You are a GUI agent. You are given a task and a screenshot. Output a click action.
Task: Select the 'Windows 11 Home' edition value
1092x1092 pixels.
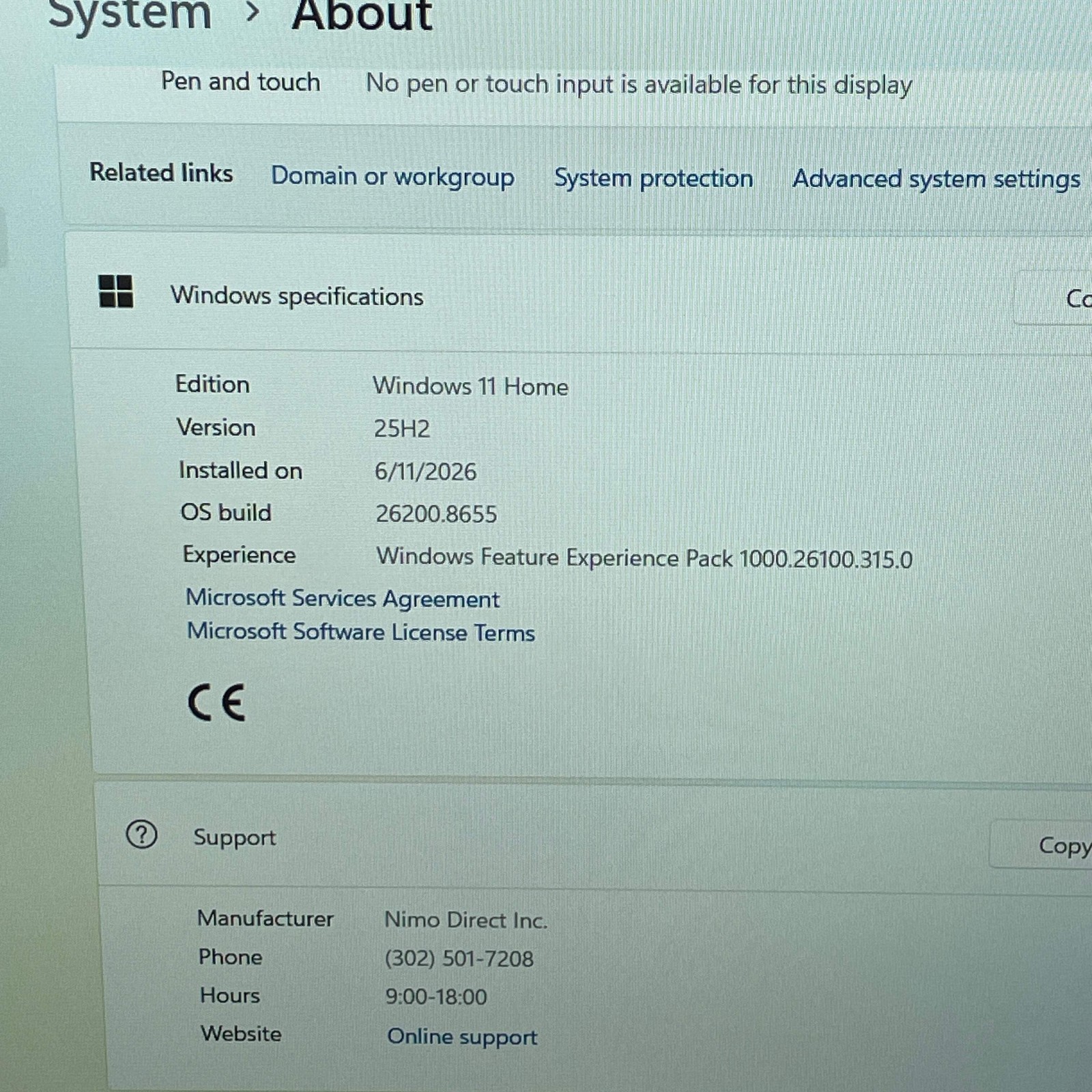(x=470, y=386)
